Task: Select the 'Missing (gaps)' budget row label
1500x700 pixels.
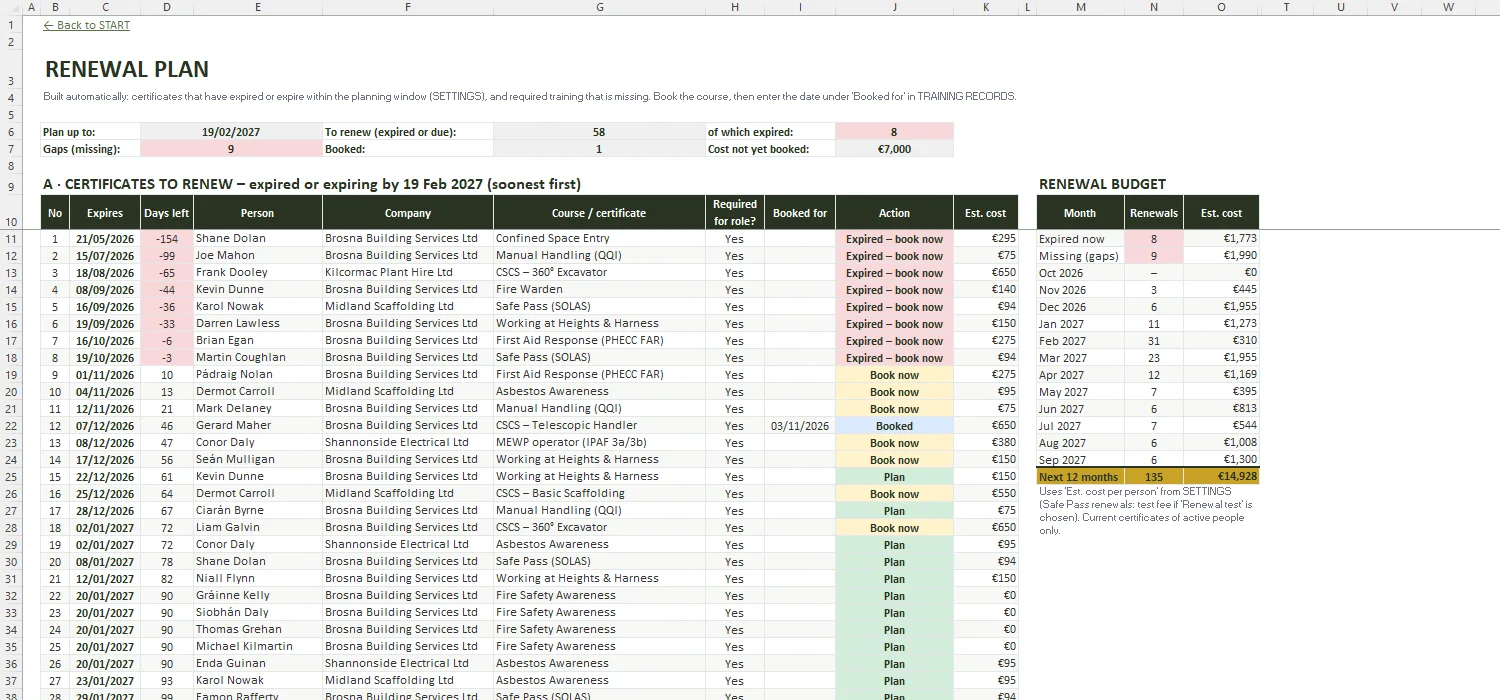Action: [1080, 256]
